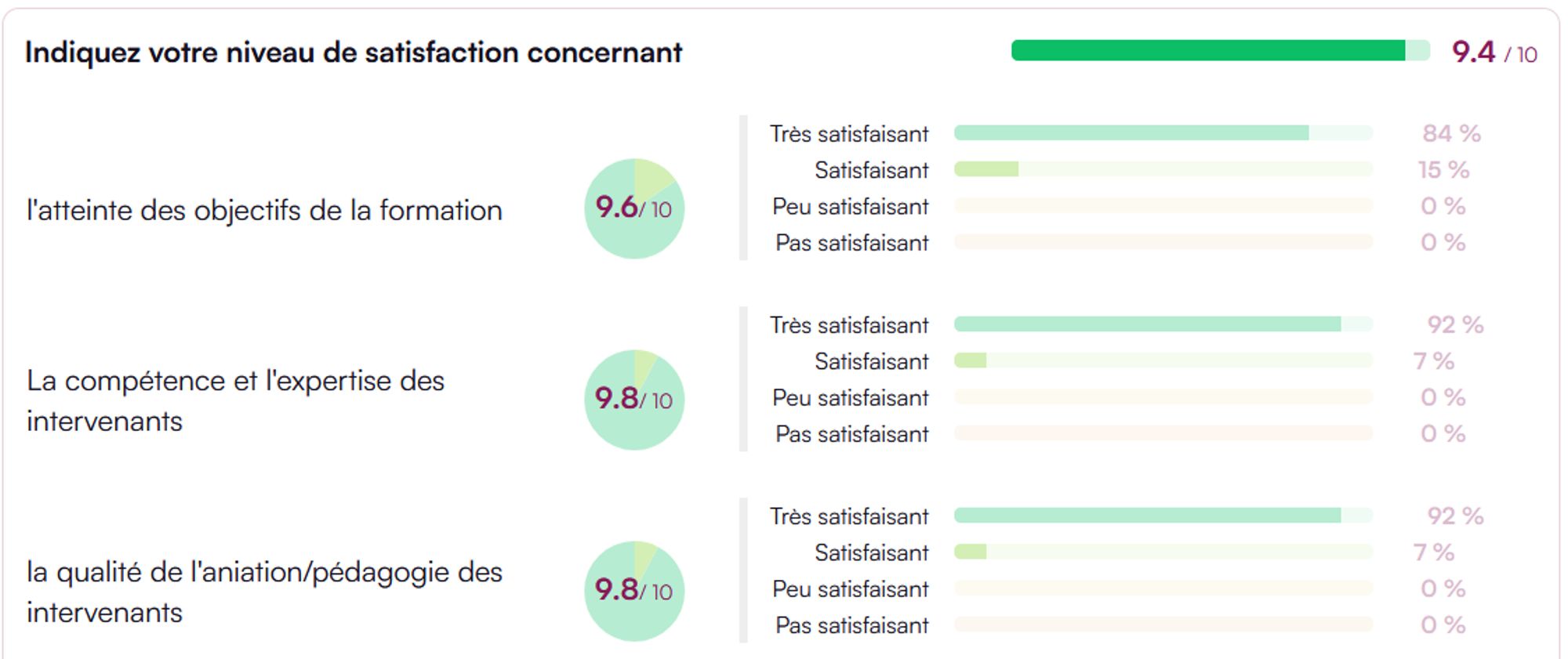Image resolution: width=1568 pixels, height=659 pixels.
Task: Click the 92 % bar for compétence
Action: point(1163,324)
